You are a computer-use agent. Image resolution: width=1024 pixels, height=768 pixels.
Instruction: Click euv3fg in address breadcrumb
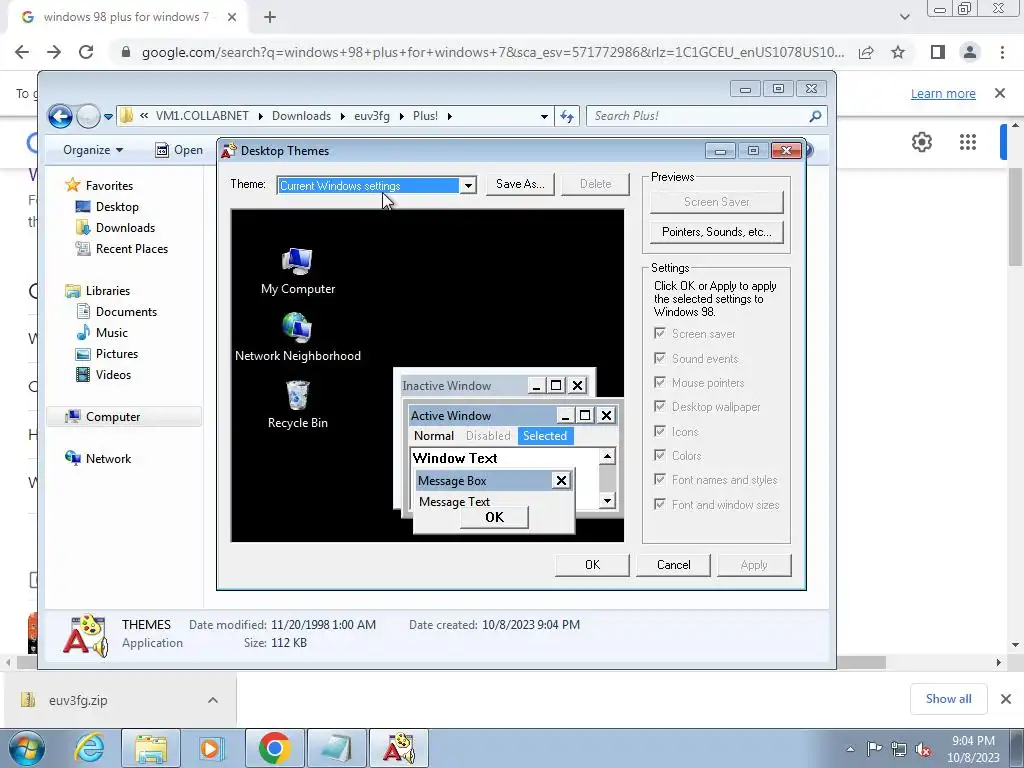372,116
